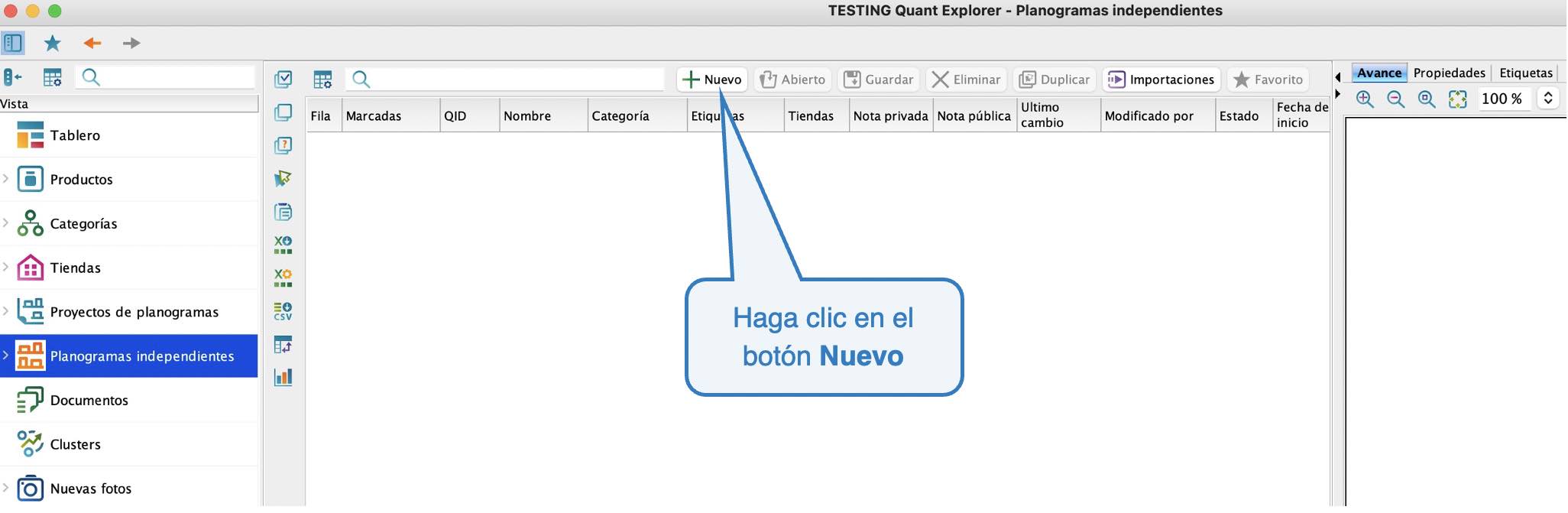Click the stacked empty squares icon
Screen dimensions: 1568x513
283,112
